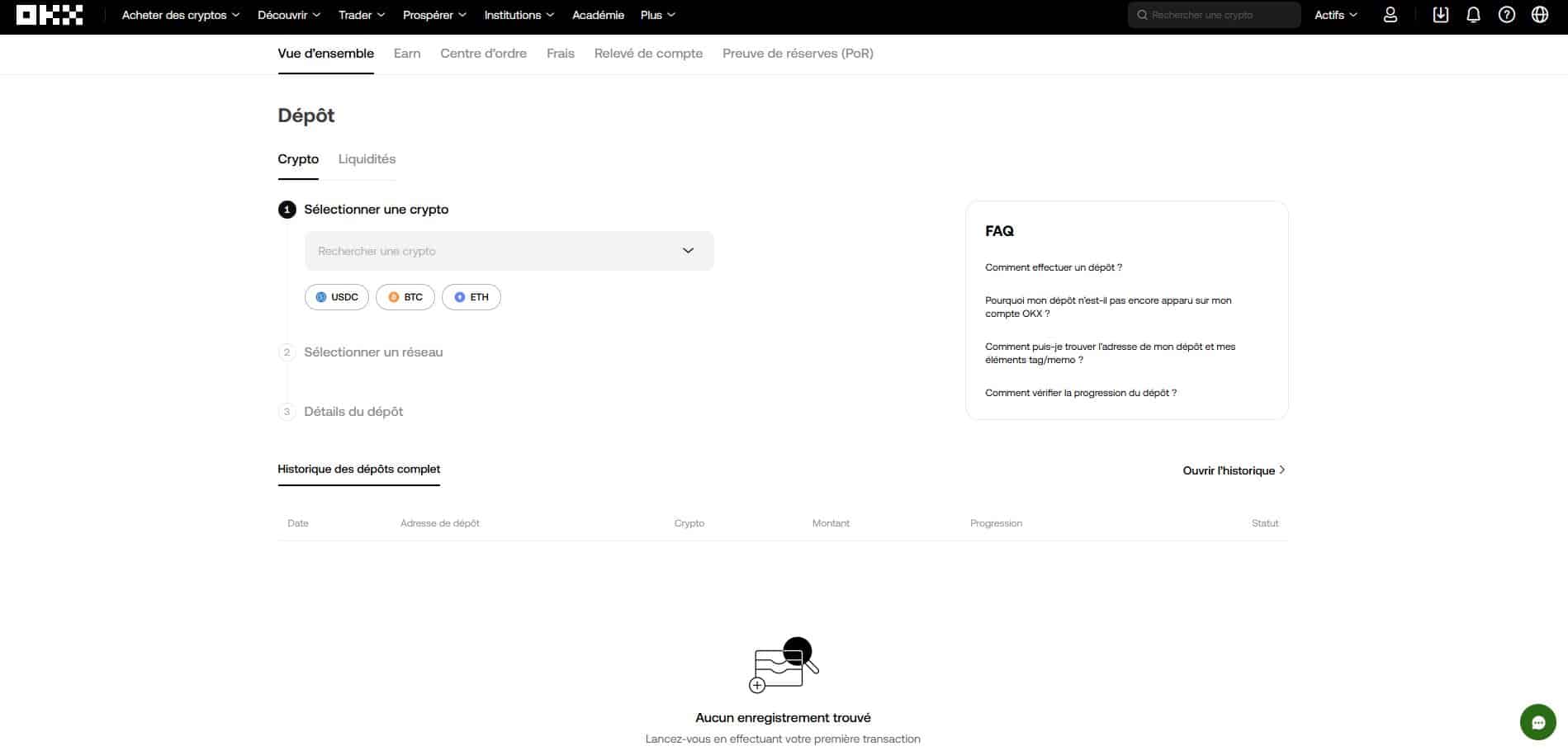The height and width of the screenshot is (751, 1568).
Task: Click step Détails du dépôt
Action: (x=353, y=412)
